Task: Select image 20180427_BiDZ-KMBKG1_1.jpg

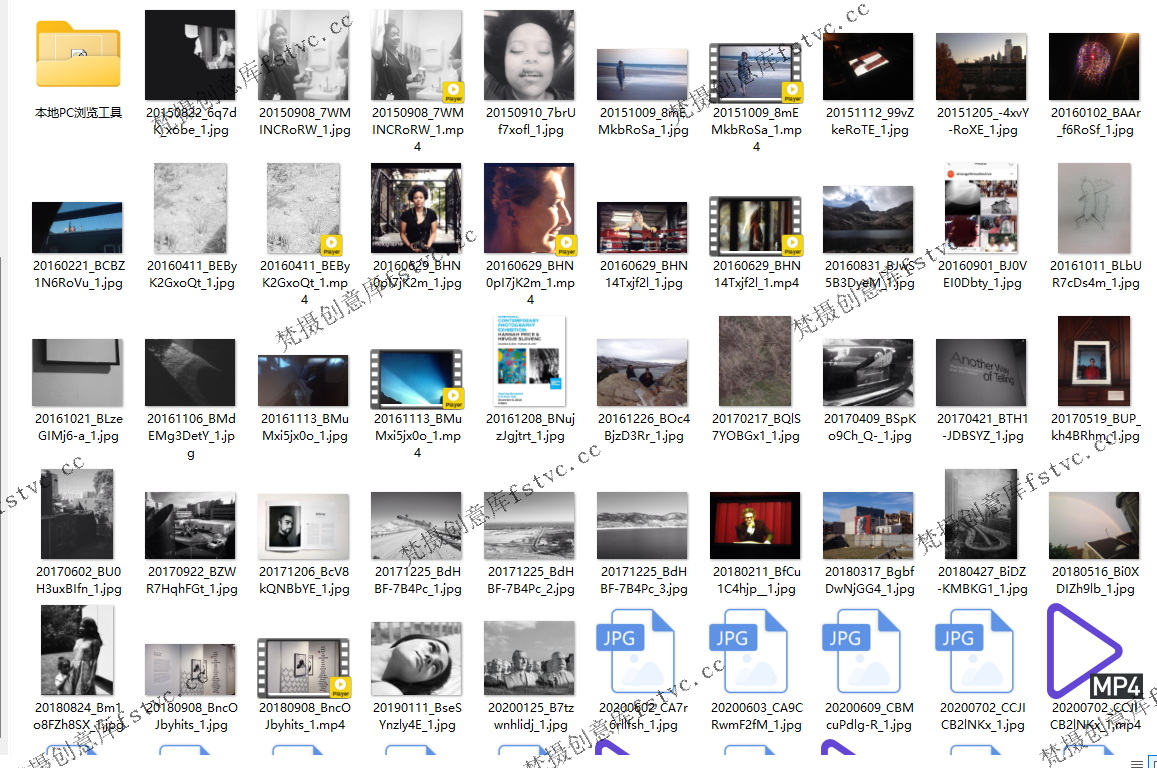Action: coord(981,513)
